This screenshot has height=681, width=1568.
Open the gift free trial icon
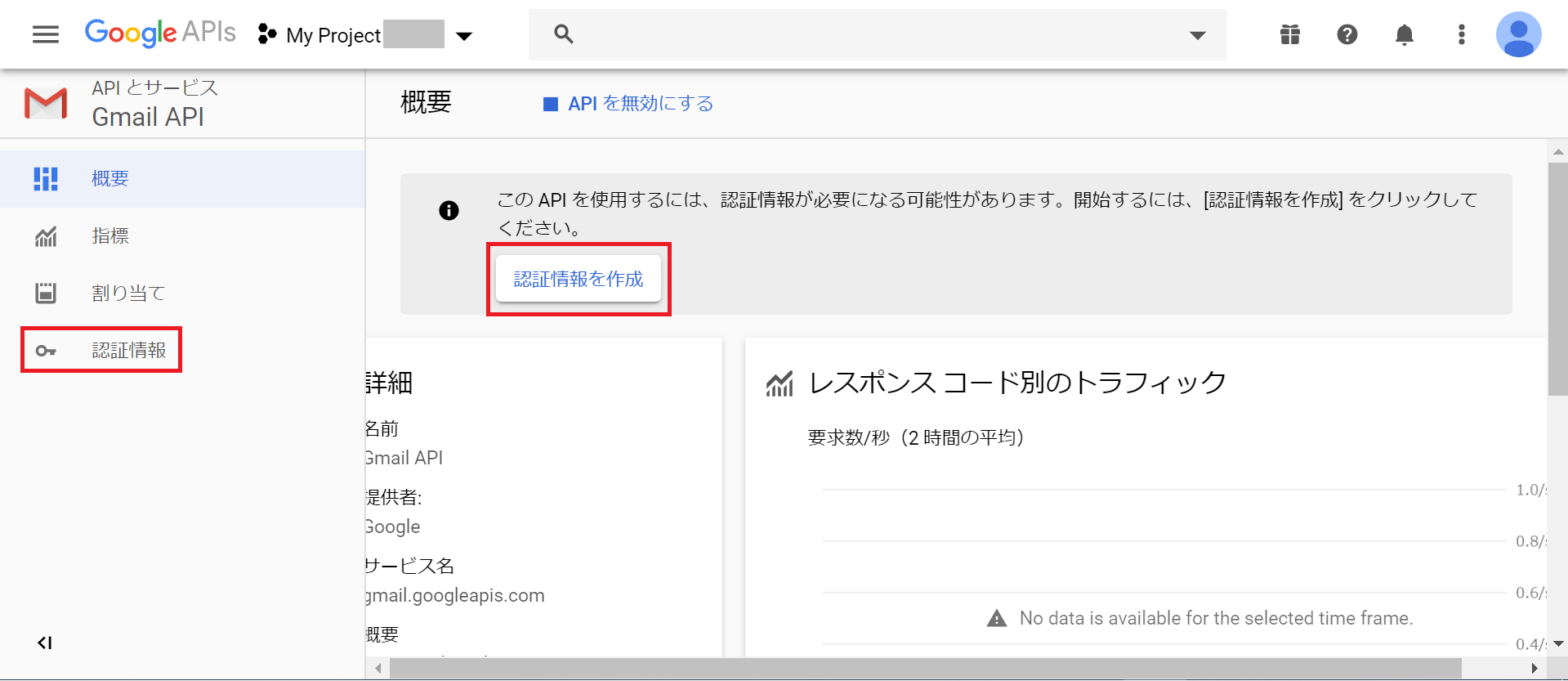pyautogui.click(x=1290, y=34)
